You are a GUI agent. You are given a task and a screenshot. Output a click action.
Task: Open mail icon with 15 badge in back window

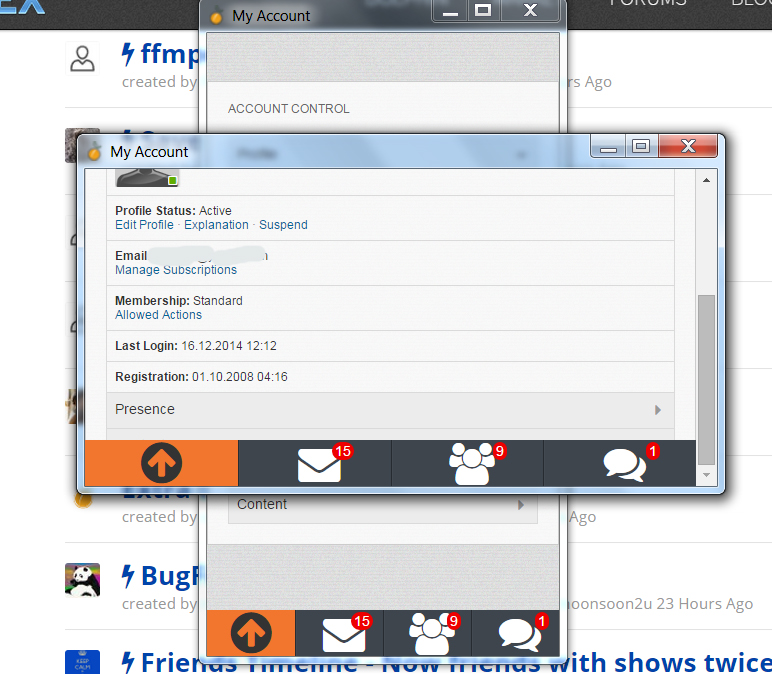coord(346,633)
